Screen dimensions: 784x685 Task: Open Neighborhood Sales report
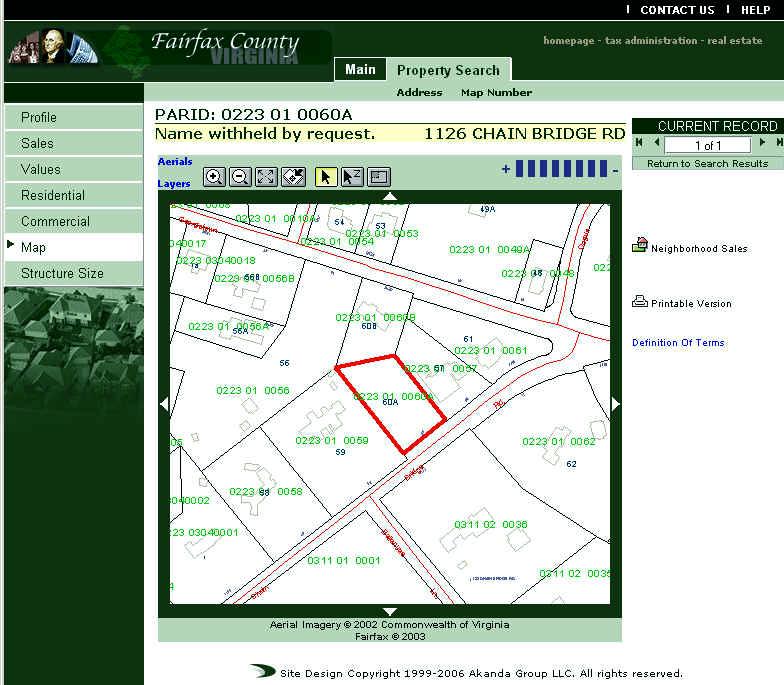click(698, 248)
